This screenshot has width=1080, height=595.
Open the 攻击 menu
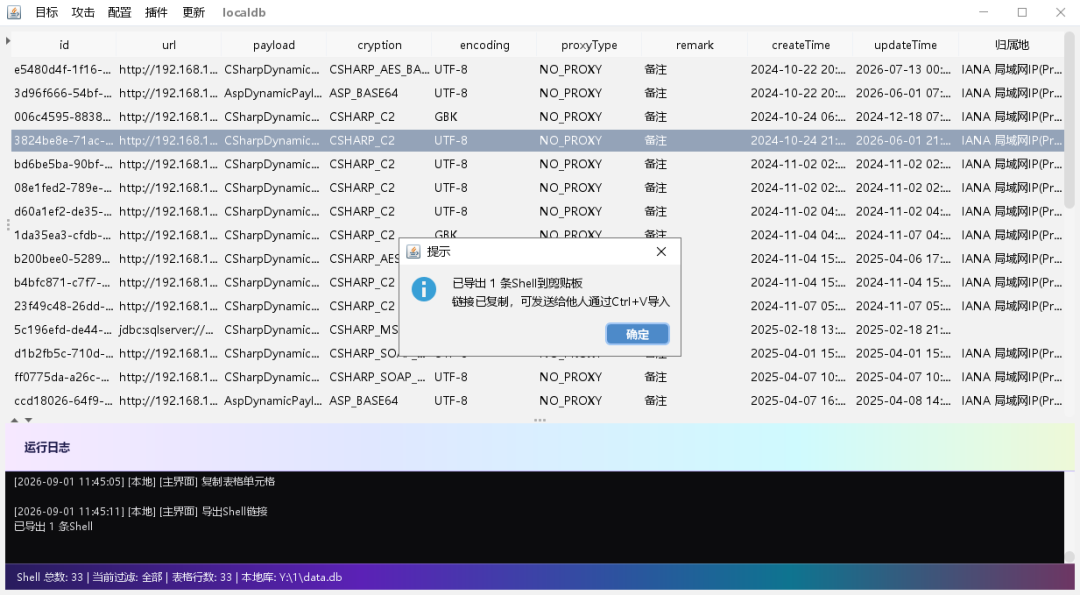[x=83, y=12]
